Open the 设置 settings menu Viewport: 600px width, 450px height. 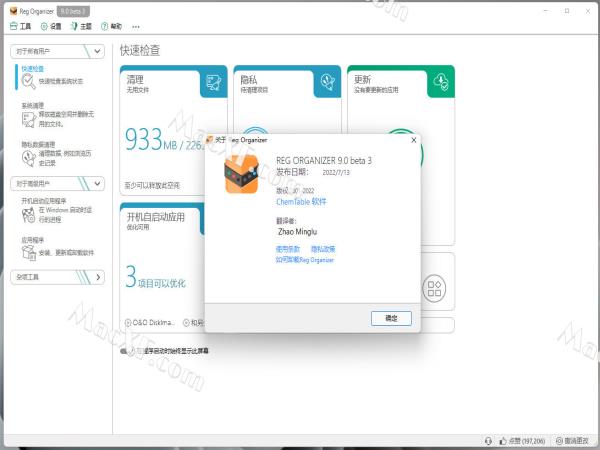point(51,26)
